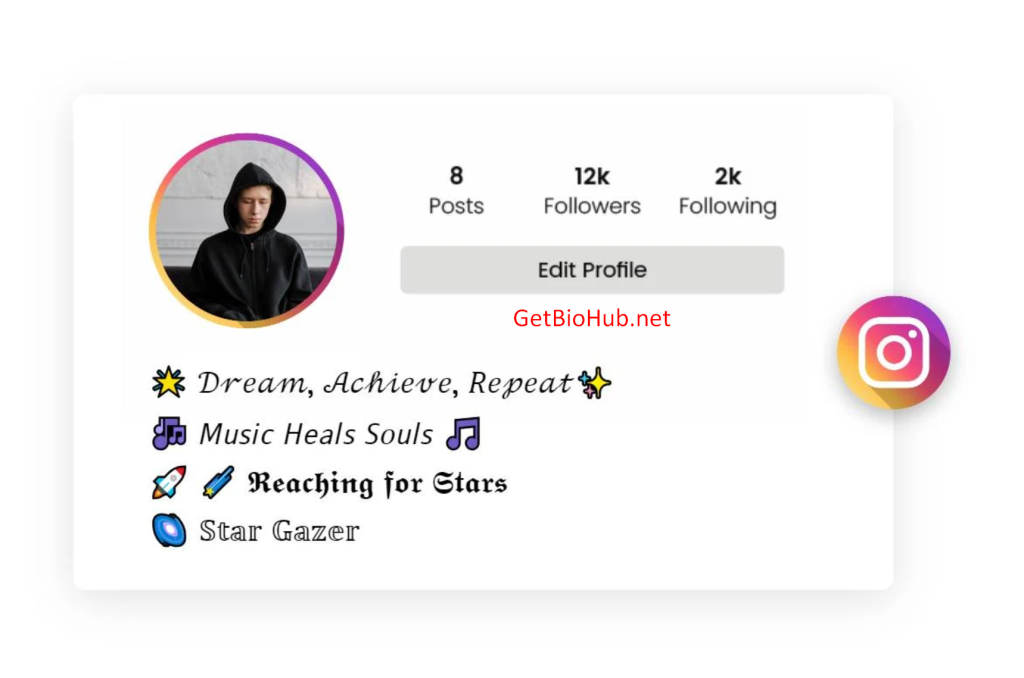Click the 8 Posts count
This screenshot has width=1024, height=678.
(456, 191)
